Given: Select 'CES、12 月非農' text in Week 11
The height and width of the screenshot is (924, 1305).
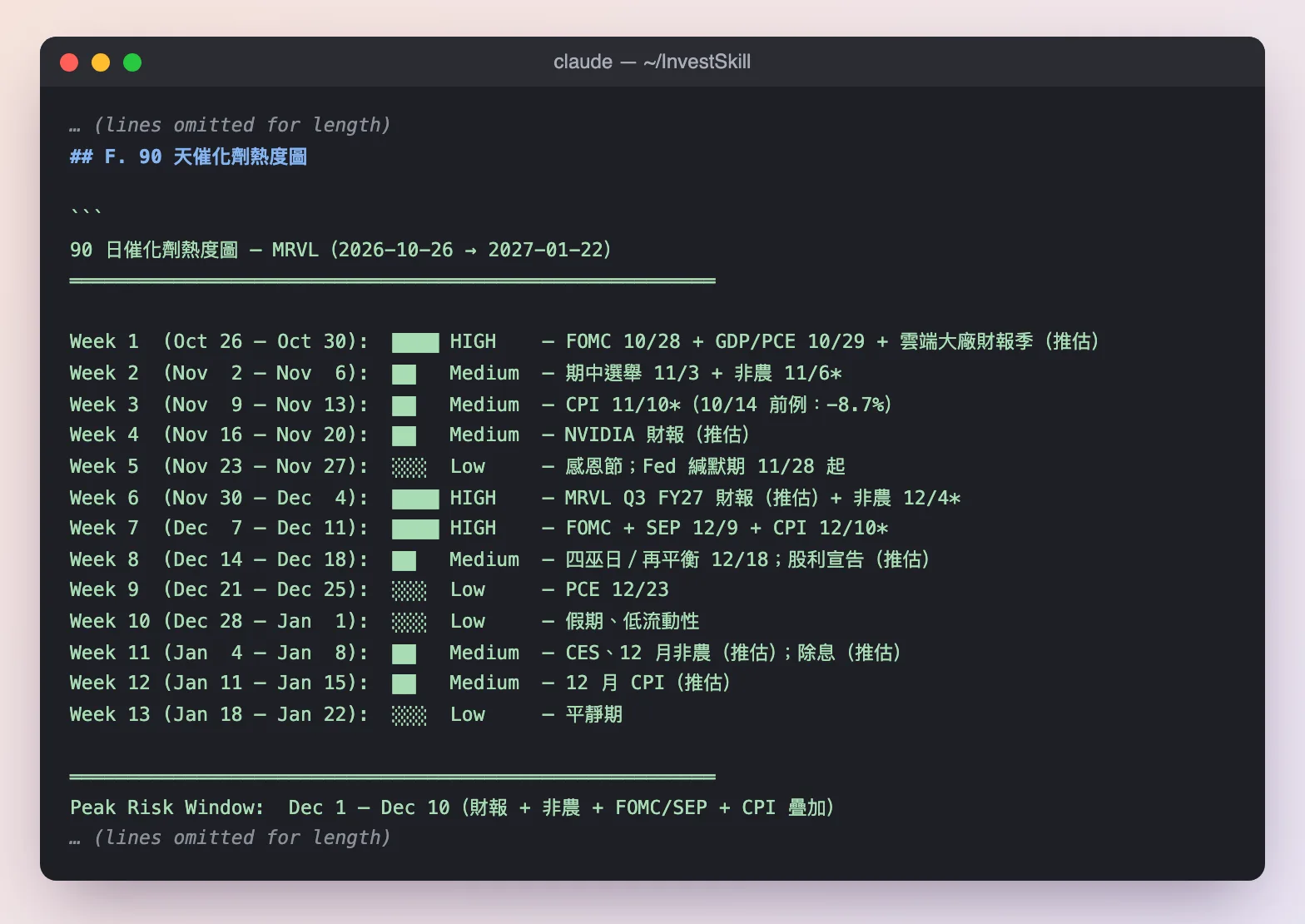Looking at the screenshot, I should (638, 653).
